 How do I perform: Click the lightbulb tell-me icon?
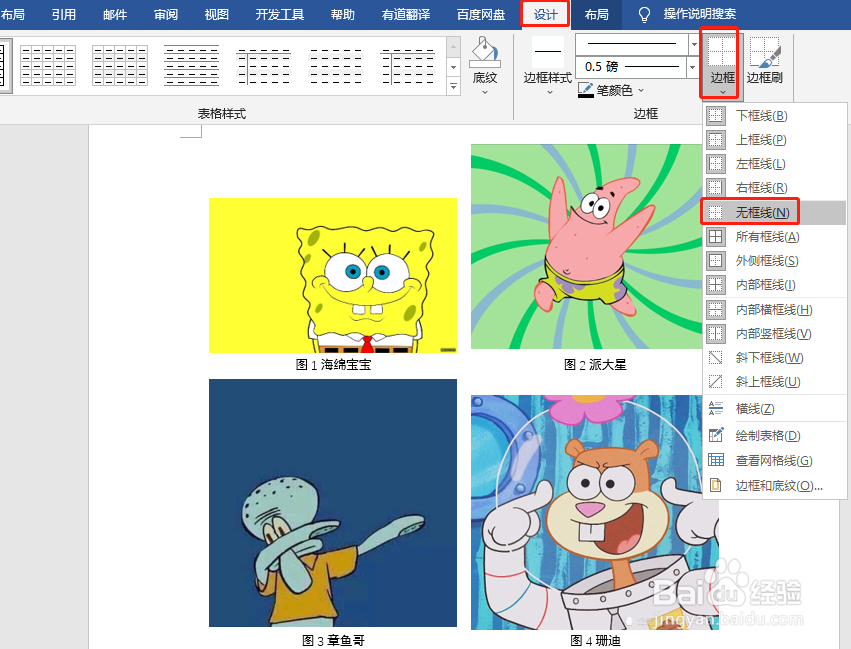(644, 15)
